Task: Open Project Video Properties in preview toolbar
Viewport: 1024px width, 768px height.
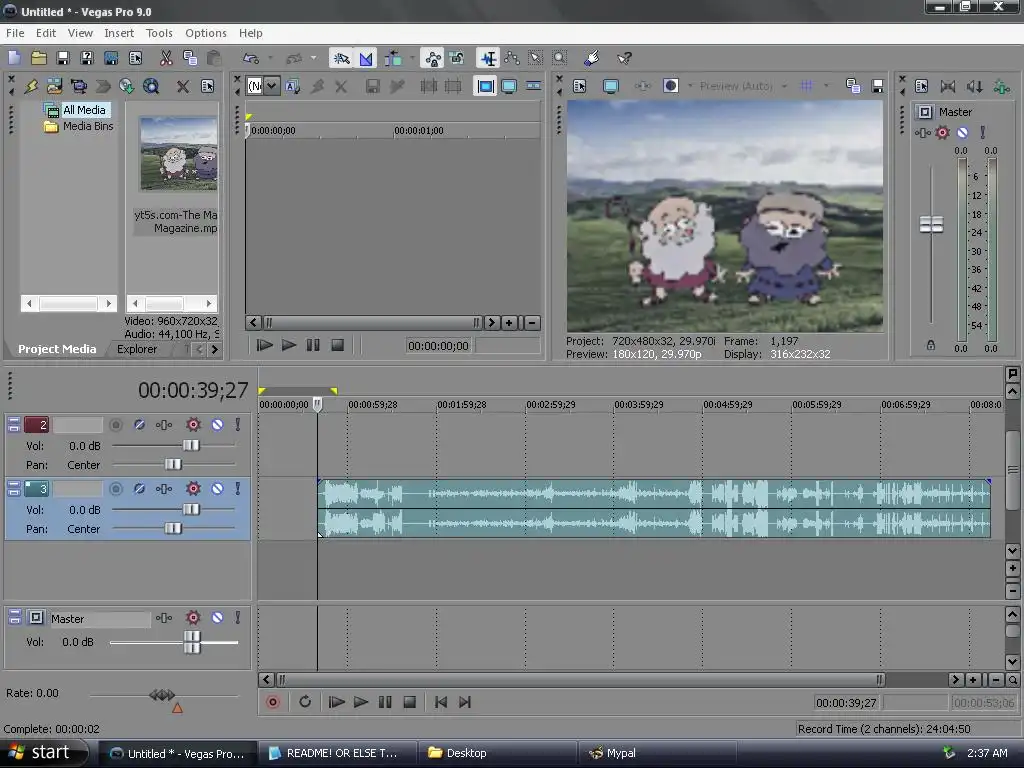Action: coord(579,86)
